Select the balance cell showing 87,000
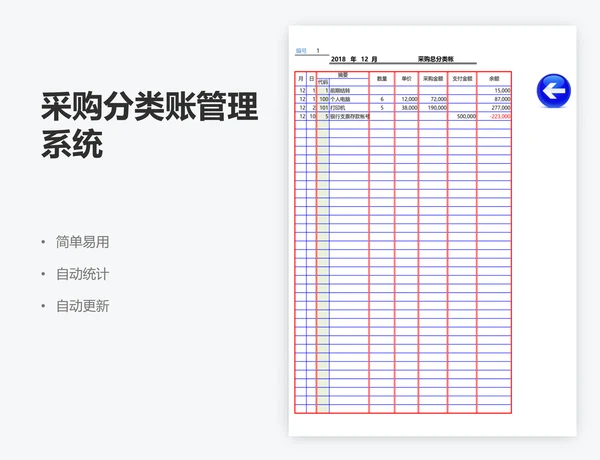Screen dimensions: 600x460 pos(494,99)
